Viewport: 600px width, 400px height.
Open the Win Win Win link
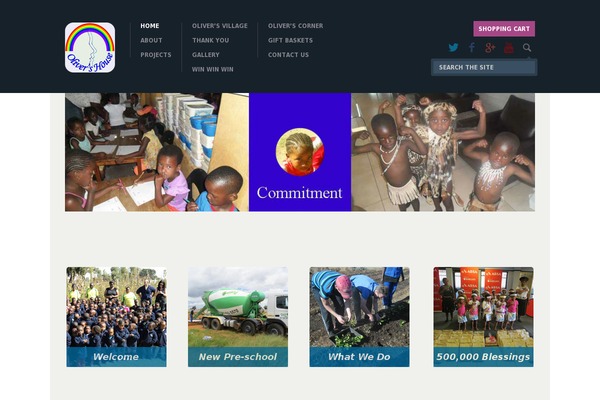[x=213, y=69]
